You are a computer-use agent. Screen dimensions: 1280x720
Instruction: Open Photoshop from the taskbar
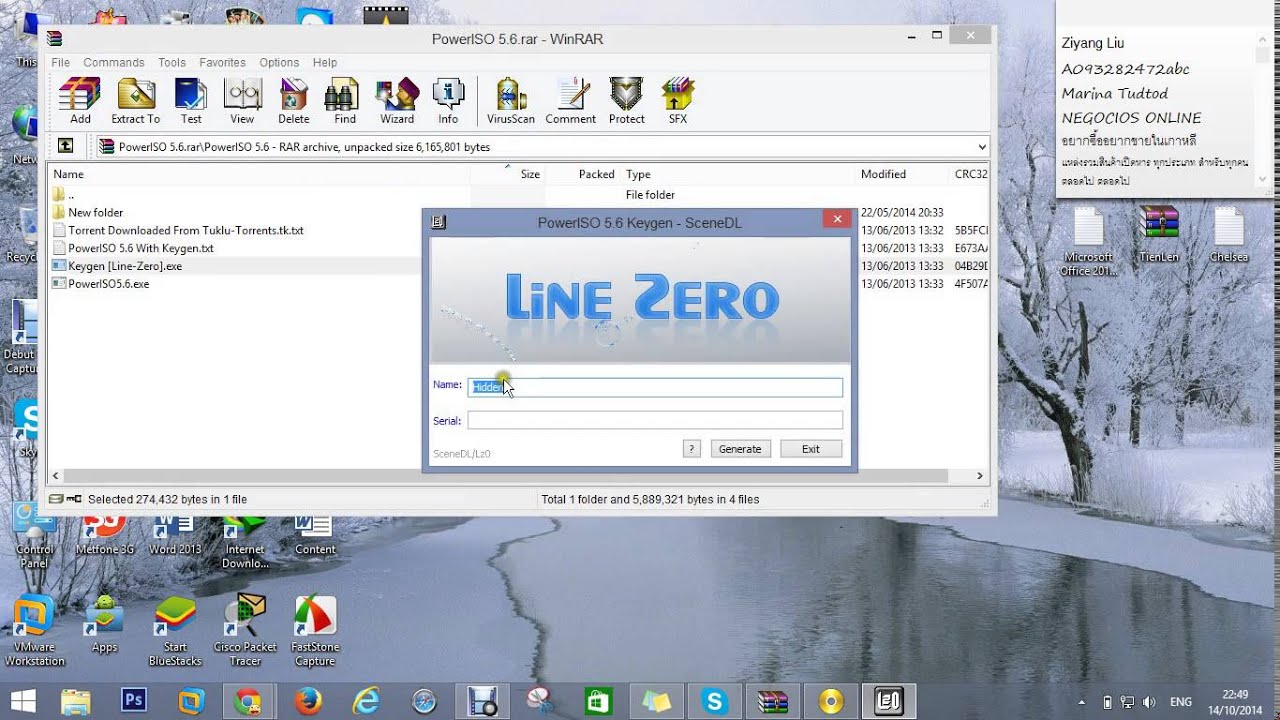click(134, 701)
